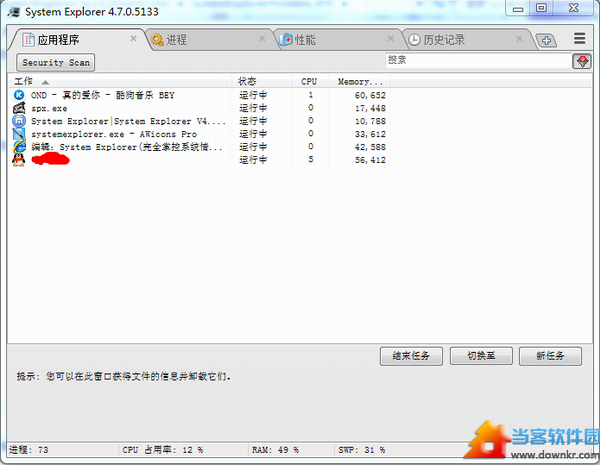Viewport: 600px width, 465px height.
Task: Click the 搜索 search field
Action: pos(478,60)
